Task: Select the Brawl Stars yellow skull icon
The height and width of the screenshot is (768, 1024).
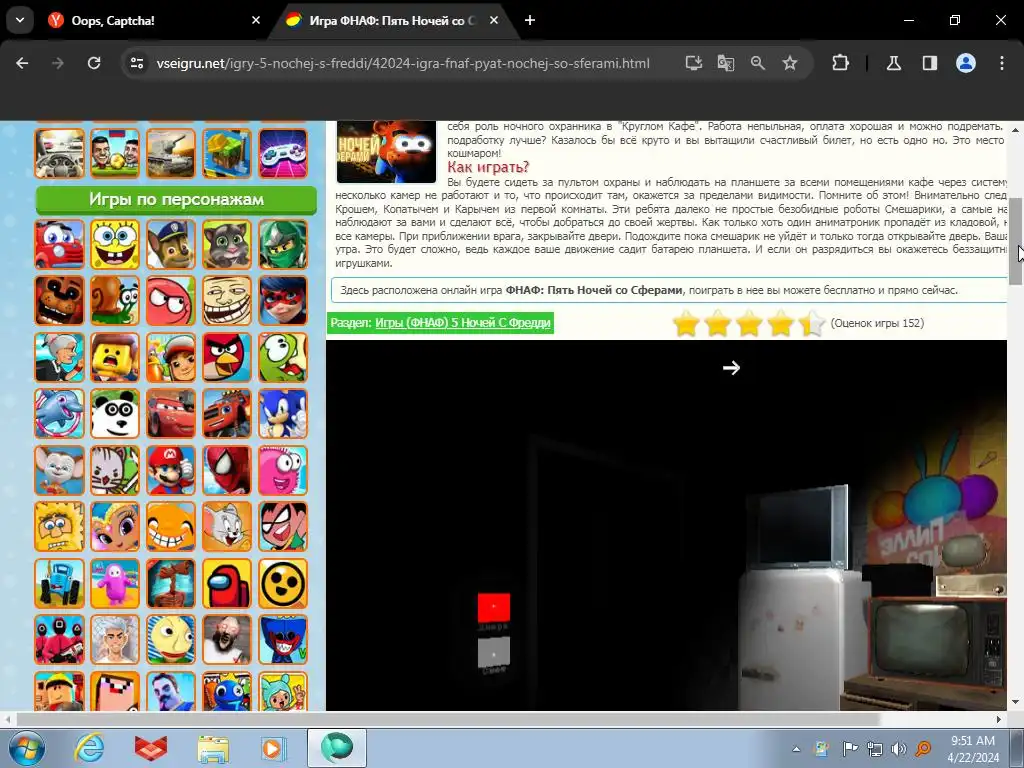Action: (283, 583)
